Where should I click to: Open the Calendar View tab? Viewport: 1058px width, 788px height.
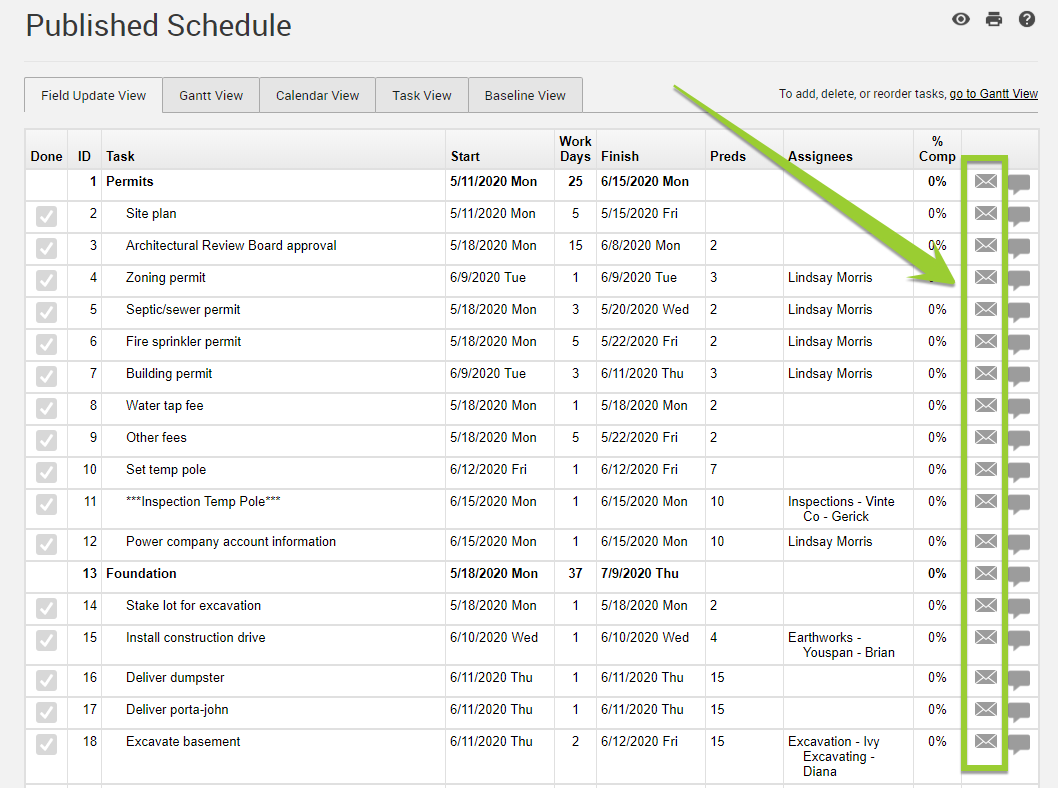tap(317, 96)
